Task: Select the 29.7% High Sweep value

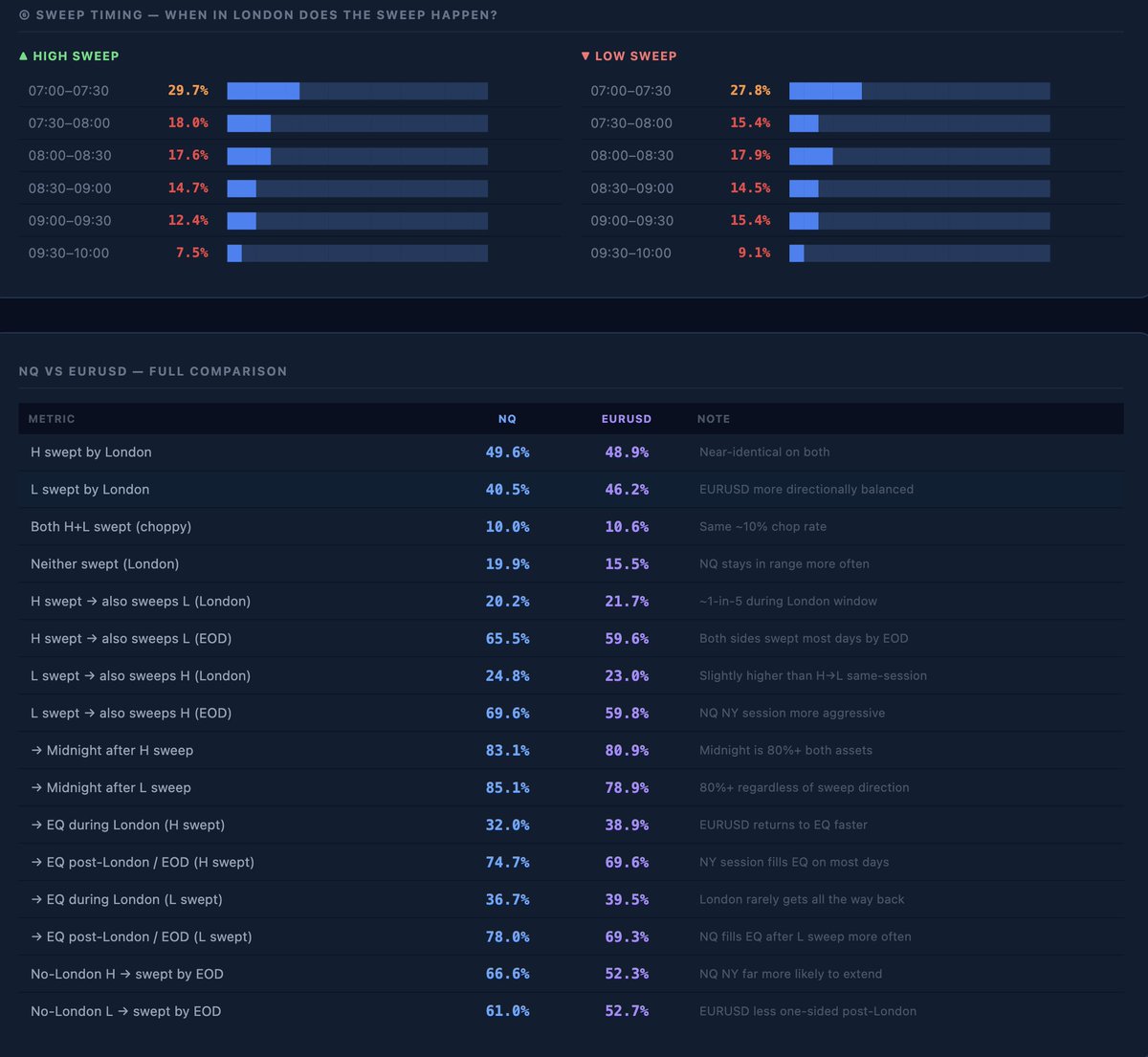Action: tap(188, 90)
